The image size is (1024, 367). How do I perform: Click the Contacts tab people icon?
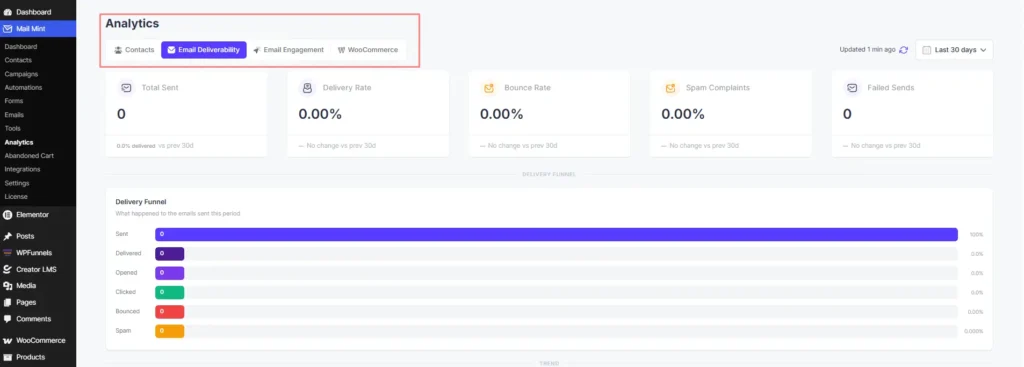[x=118, y=50]
